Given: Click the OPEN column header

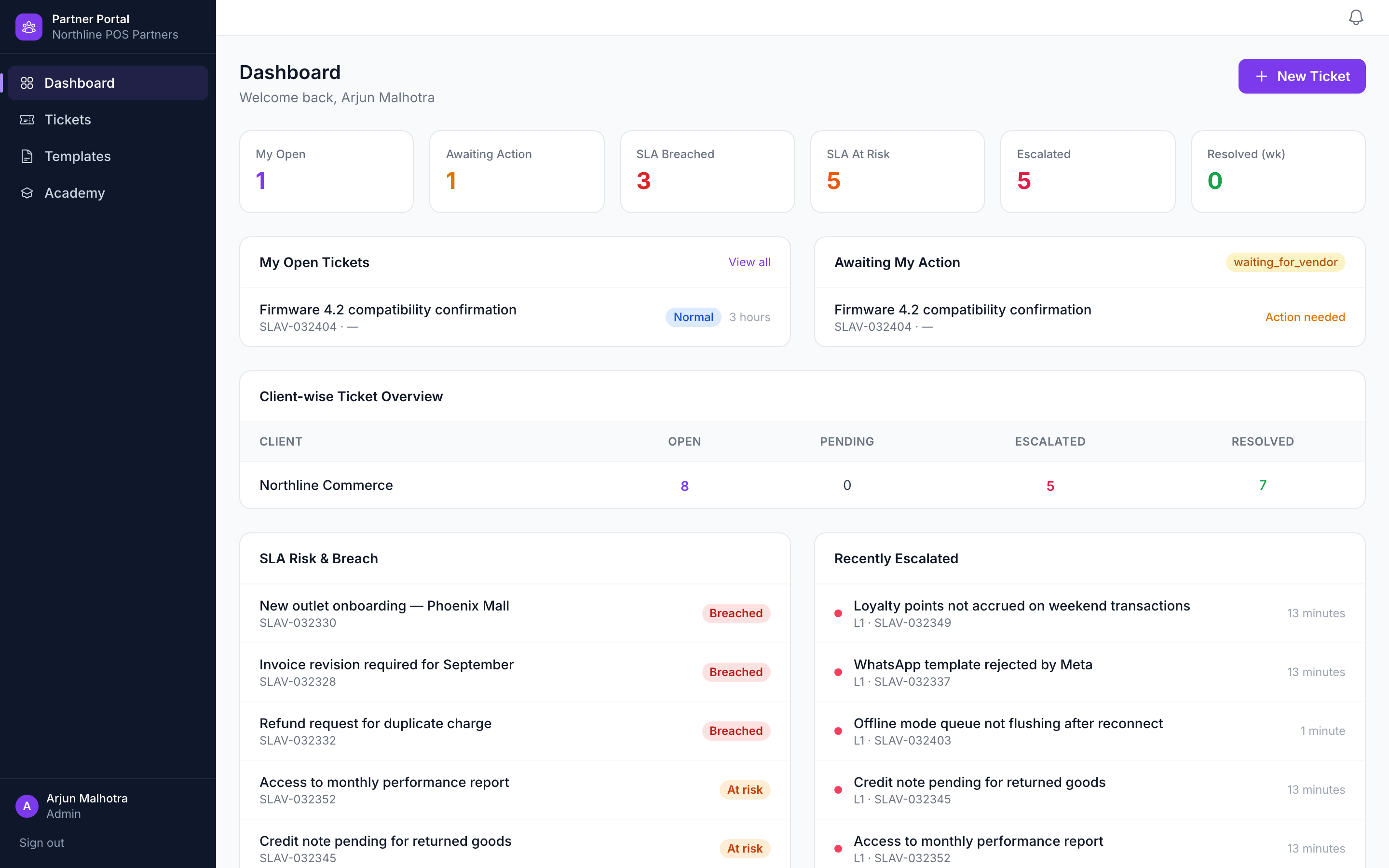Looking at the screenshot, I should pos(684,441).
